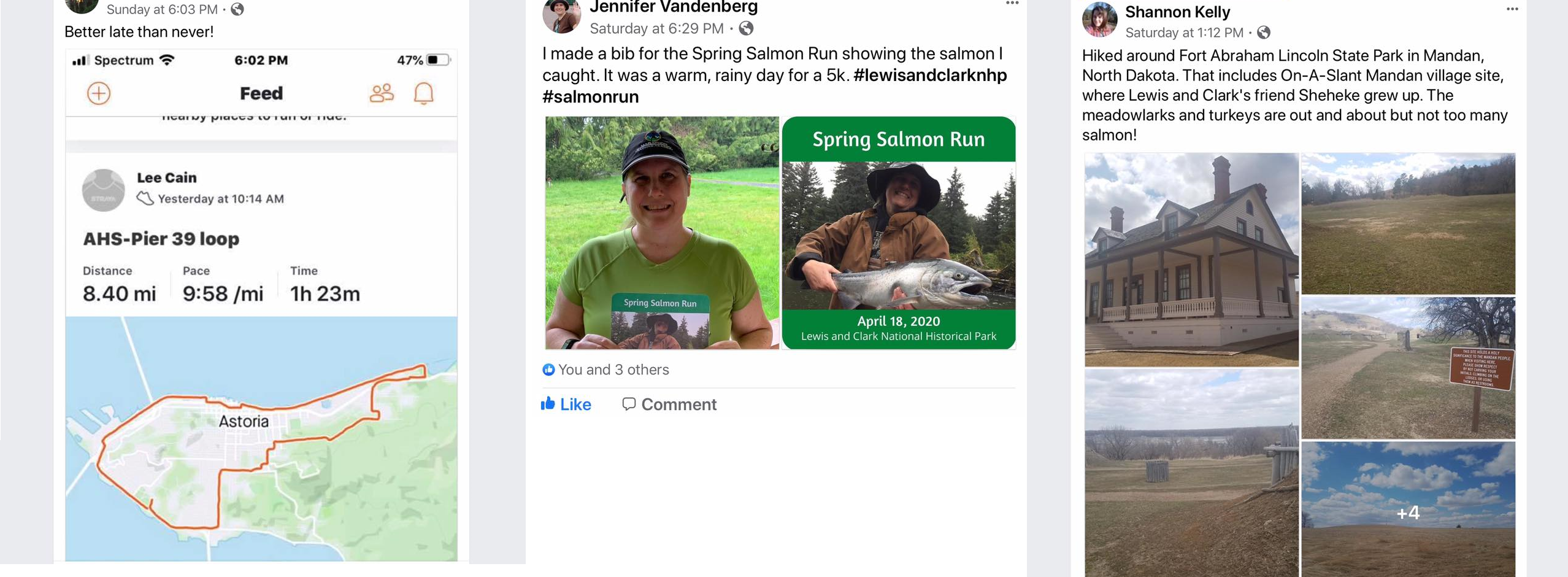Viewport: 1568px width, 577px height.
Task: Click Shannon Kelly's profile avatar
Action: (x=1099, y=20)
